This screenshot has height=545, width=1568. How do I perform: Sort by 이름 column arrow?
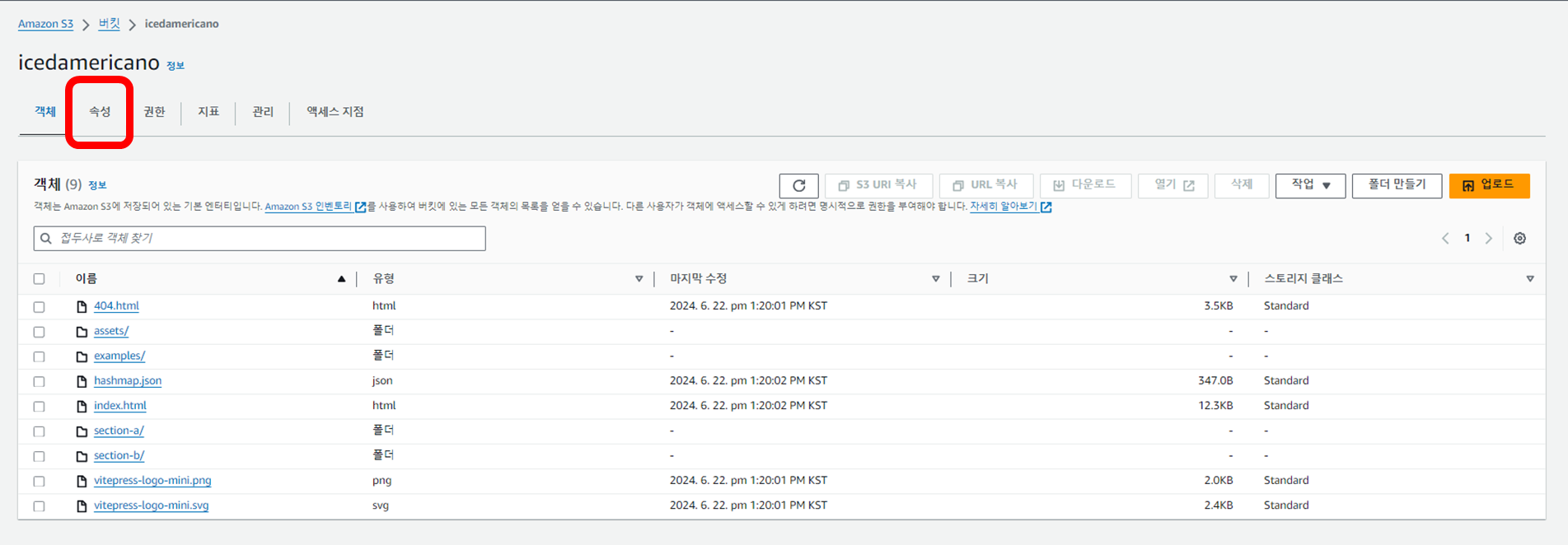tap(341, 279)
